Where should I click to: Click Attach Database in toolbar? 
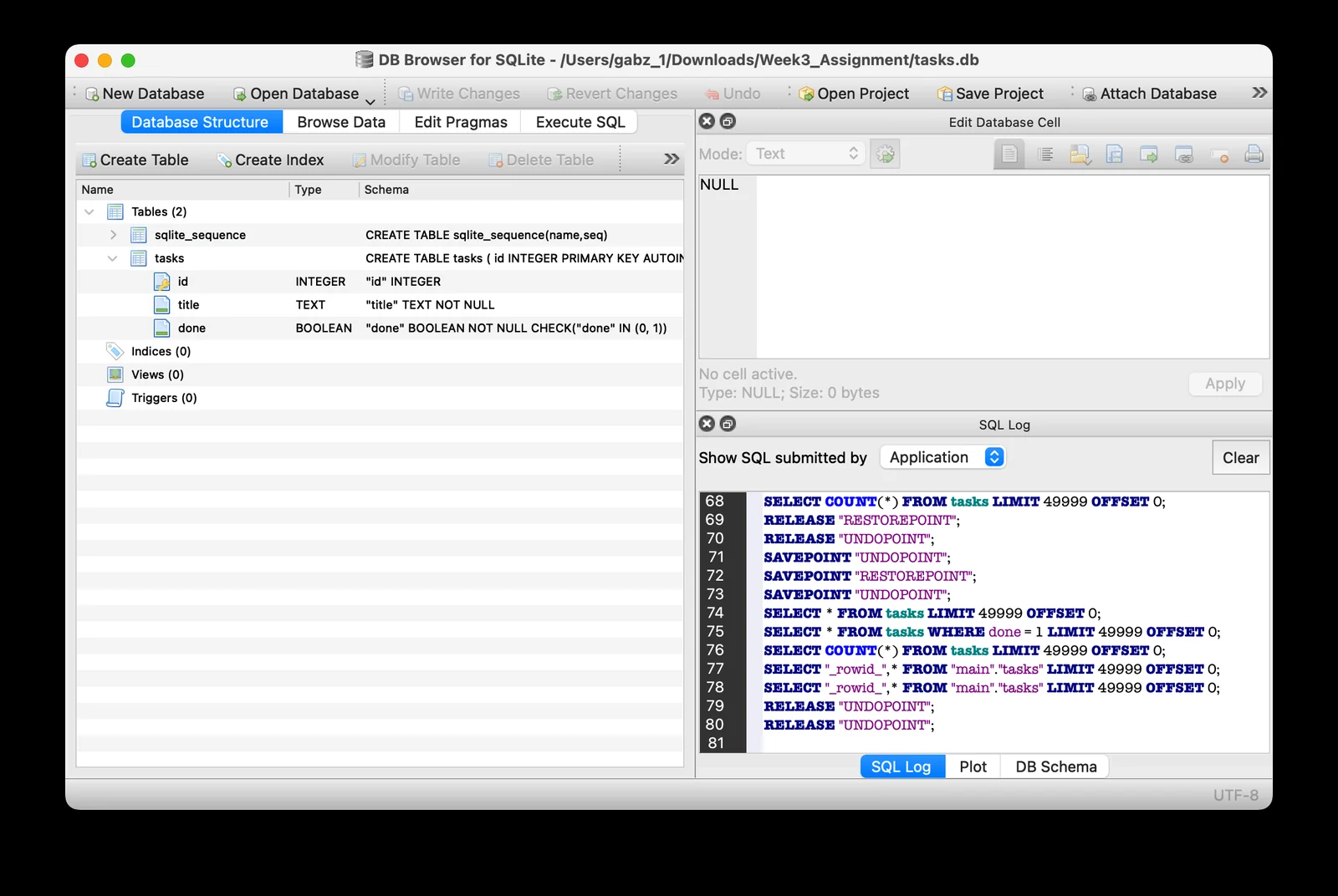1149,94
